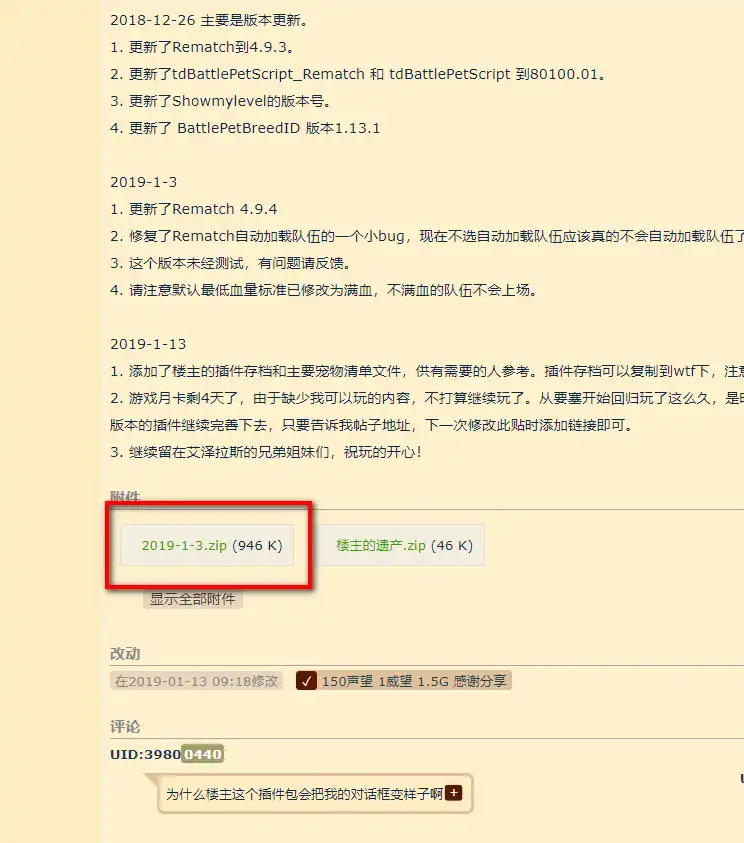Viewport: 744px width, 843px height.
Task: Click the tdBattlePetScript_Rematch update line
Action: point(358,74)
